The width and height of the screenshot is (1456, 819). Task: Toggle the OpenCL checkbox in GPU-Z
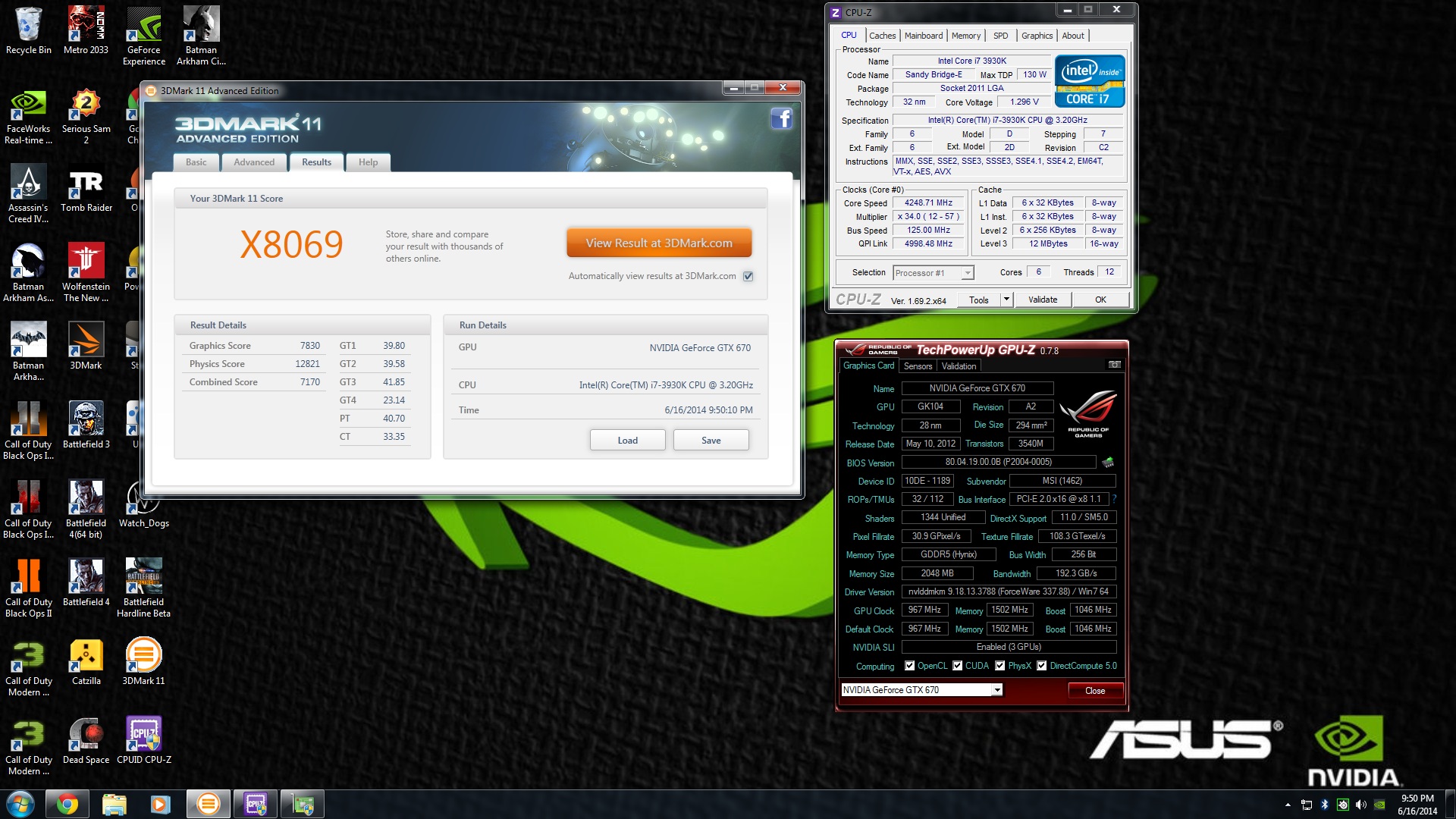[909, 666]
